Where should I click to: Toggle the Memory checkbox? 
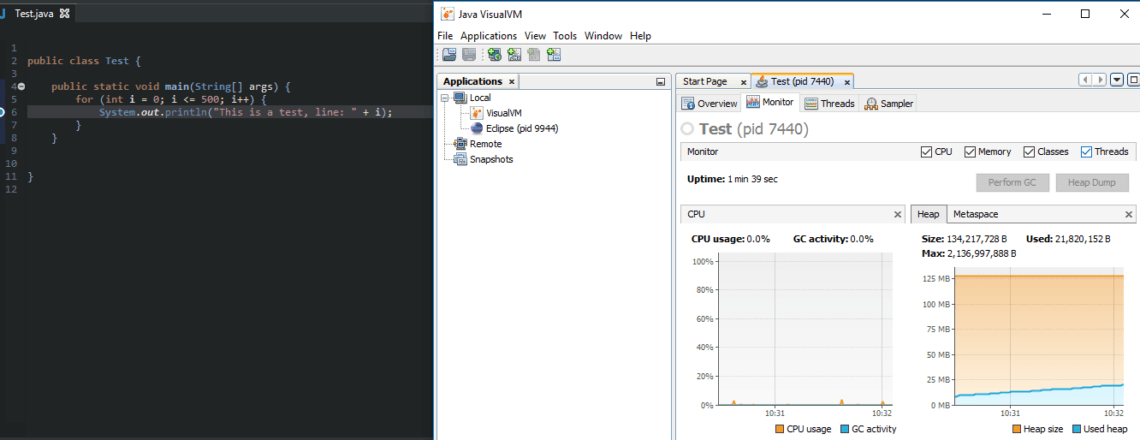point(970,152)
